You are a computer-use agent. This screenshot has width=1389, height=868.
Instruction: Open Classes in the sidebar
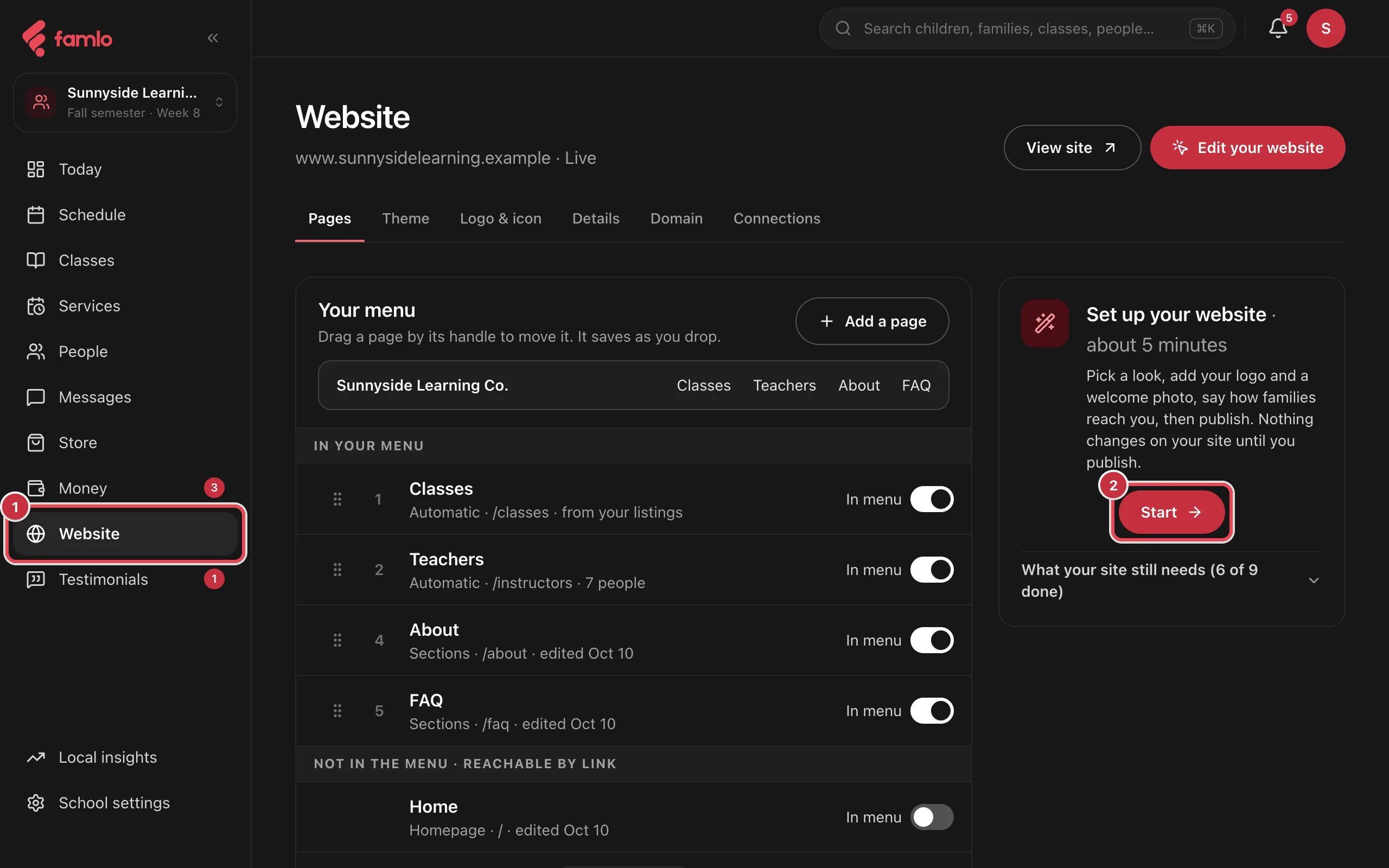(125, 260)
